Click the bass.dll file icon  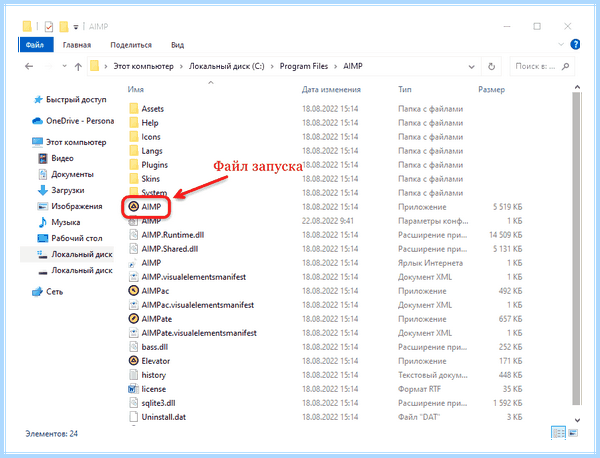coord(133,347)
